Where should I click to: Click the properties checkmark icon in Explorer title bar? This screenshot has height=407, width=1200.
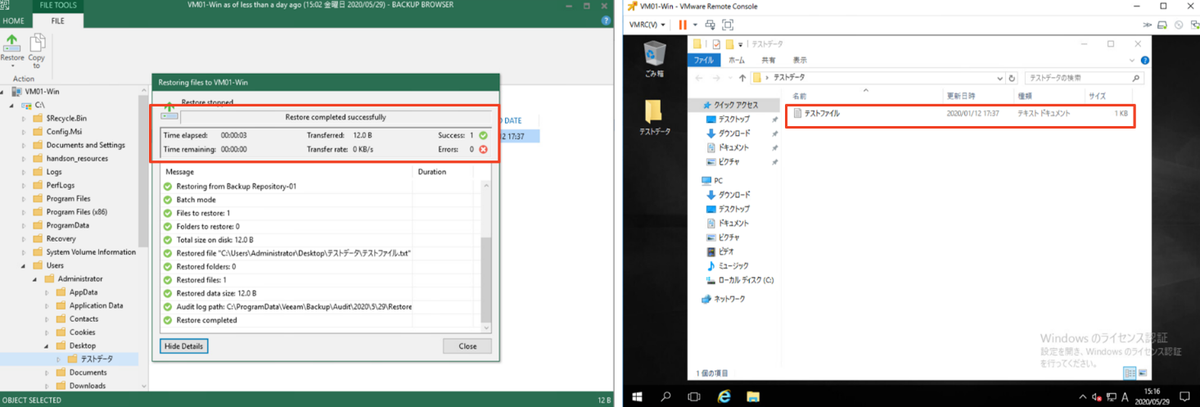click(717, 45)
